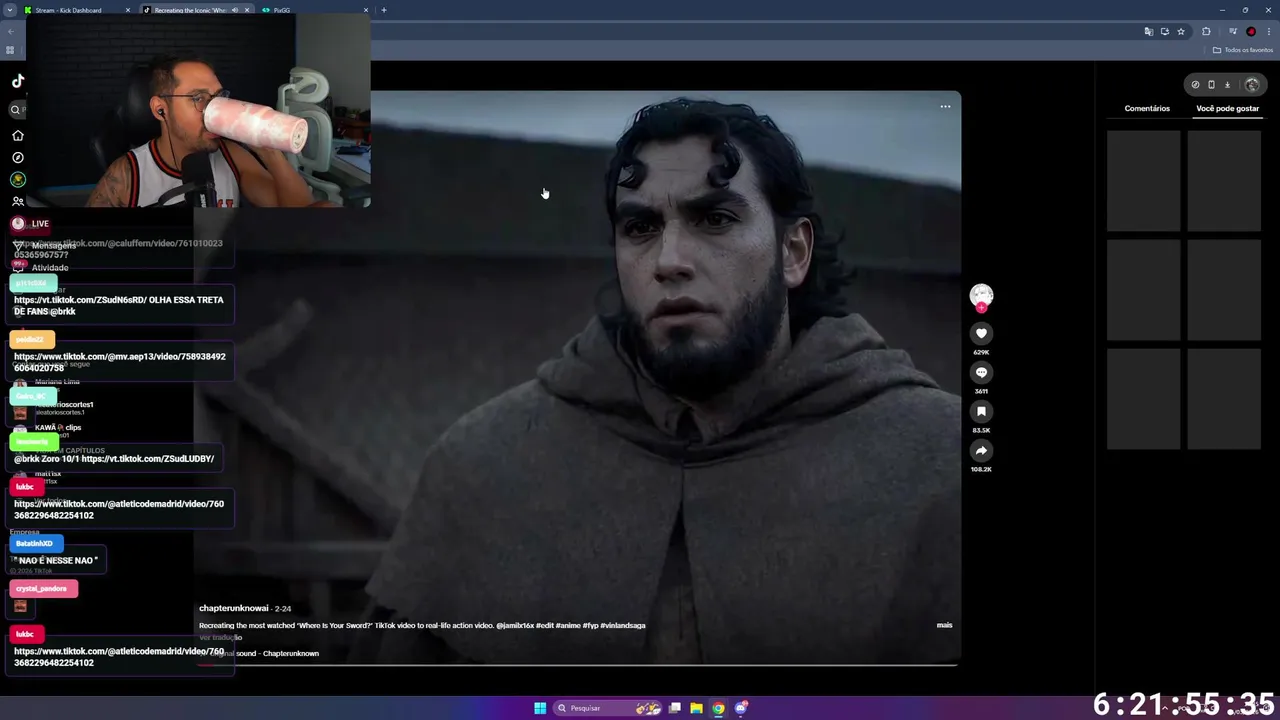This screenshot has height=720, width=1280.
Task: Open Chrome profile avatar
Action: 1250,31
